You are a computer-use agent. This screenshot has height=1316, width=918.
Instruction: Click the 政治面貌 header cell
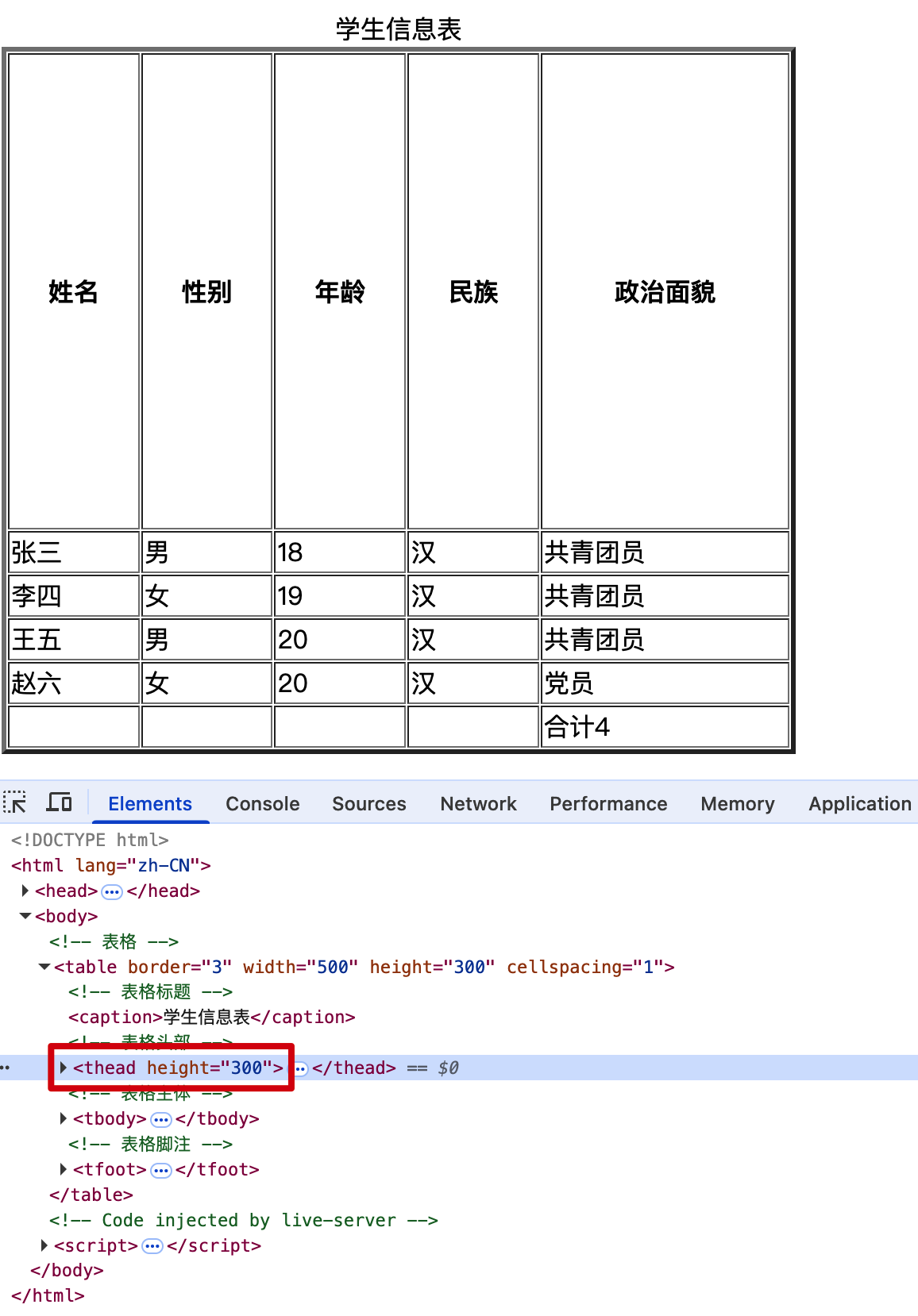pyautogui.click(x=665, y=291)
